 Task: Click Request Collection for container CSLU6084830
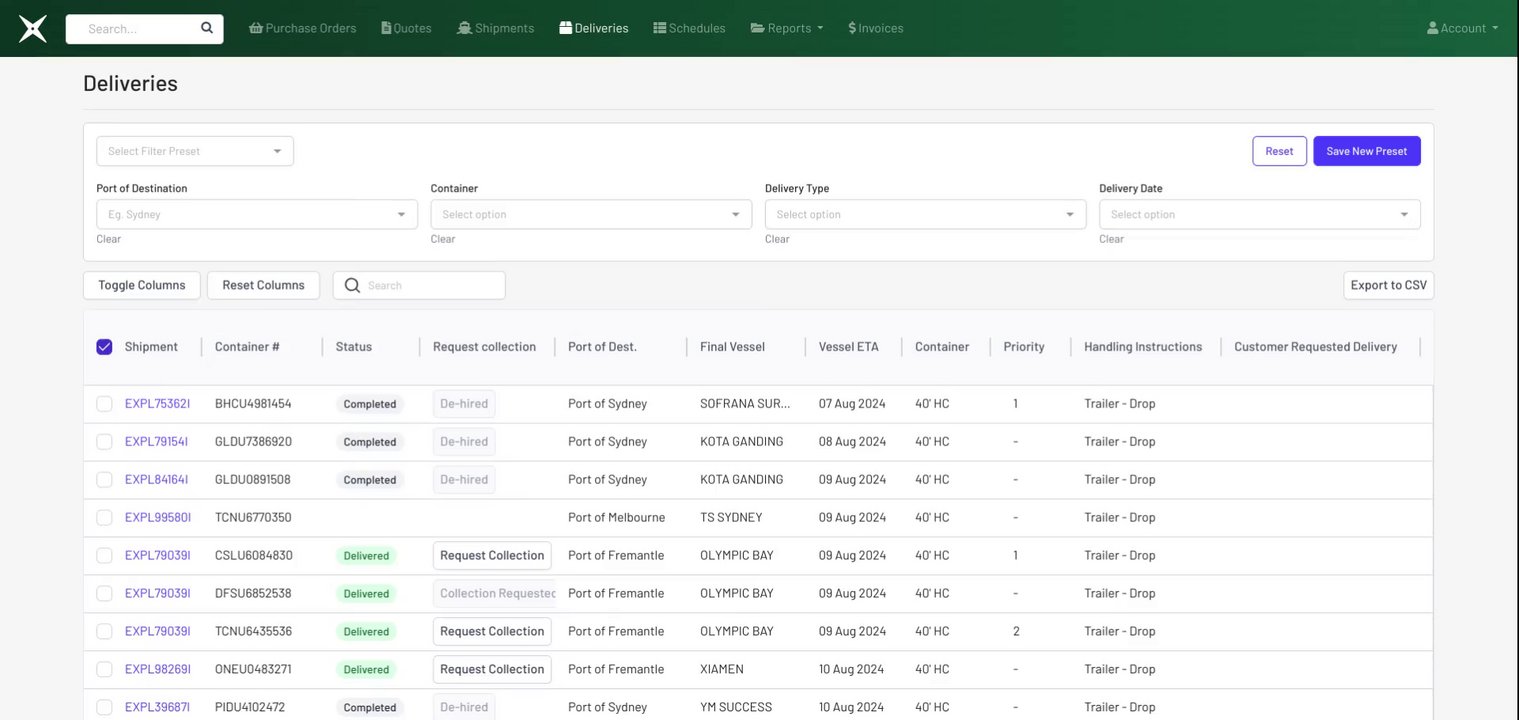(492, 556)
